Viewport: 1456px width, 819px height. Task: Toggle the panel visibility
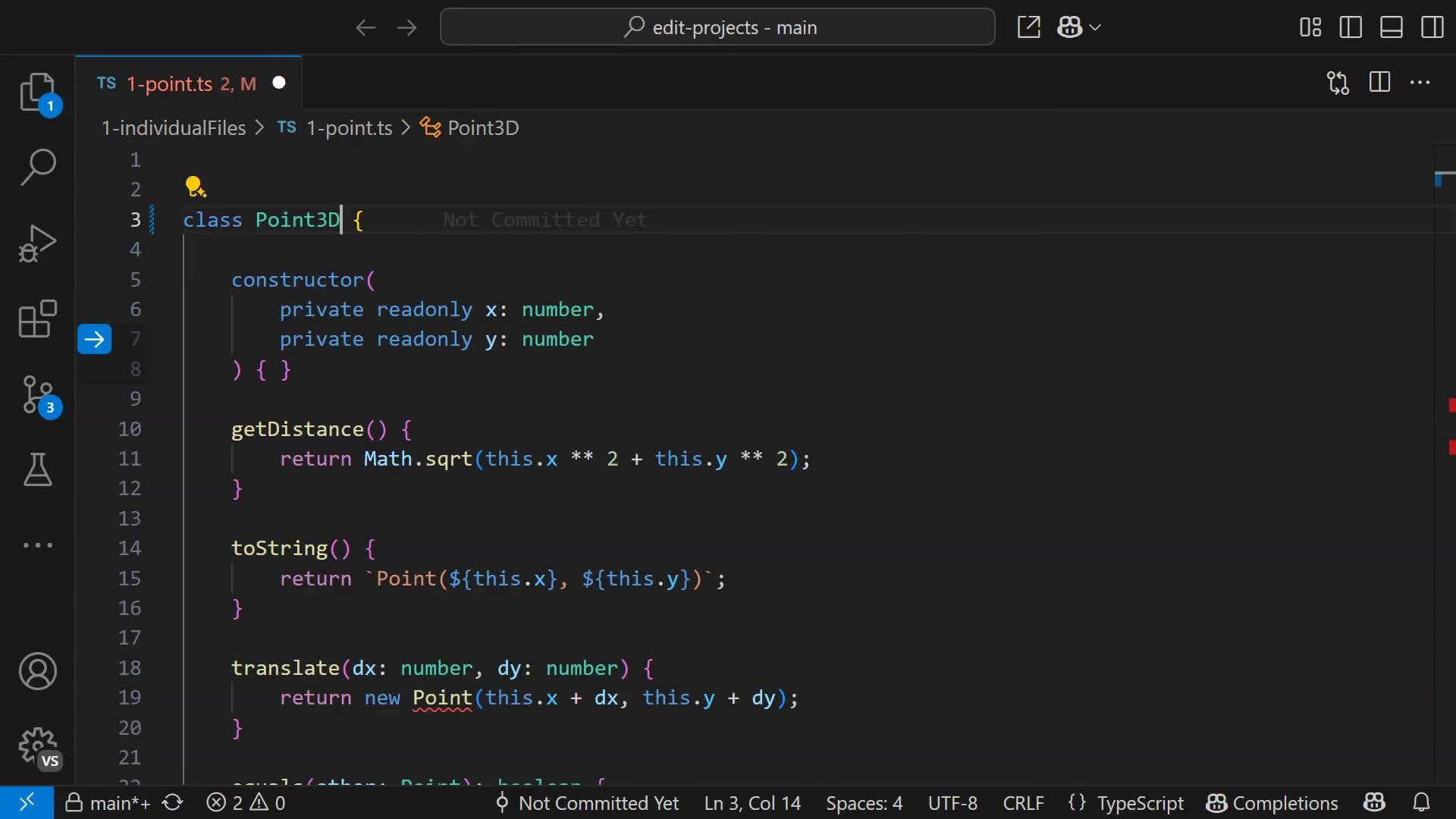(1392, 27)
